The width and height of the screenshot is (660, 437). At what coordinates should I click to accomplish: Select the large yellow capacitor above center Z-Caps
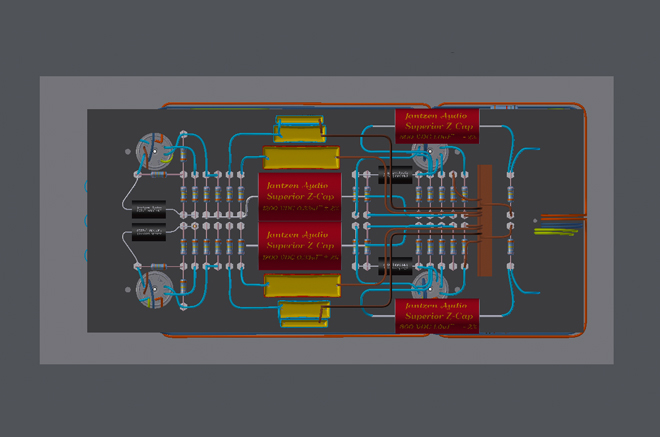pyautogui.click(x=301, y=158)
